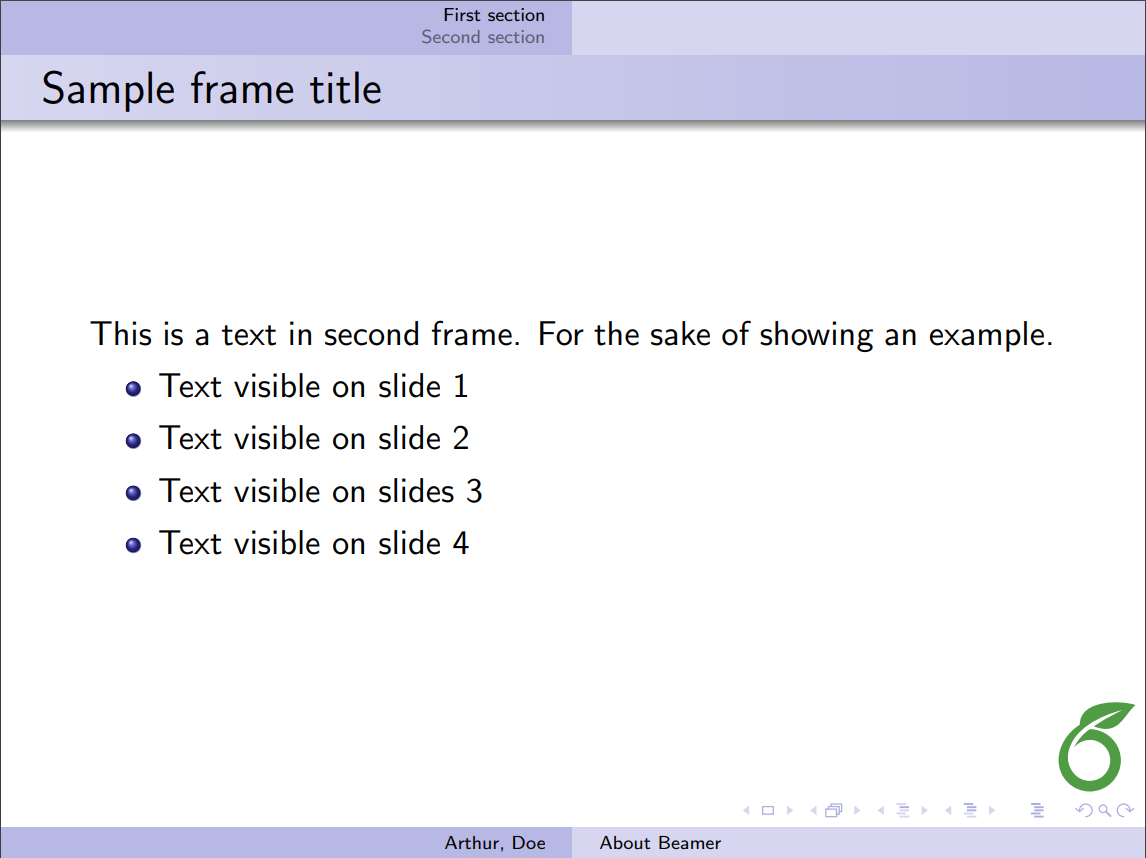The width and height of the screenshot is (1146, 858).
Task: Click the section navigation icon
Action: pos(969,810)
